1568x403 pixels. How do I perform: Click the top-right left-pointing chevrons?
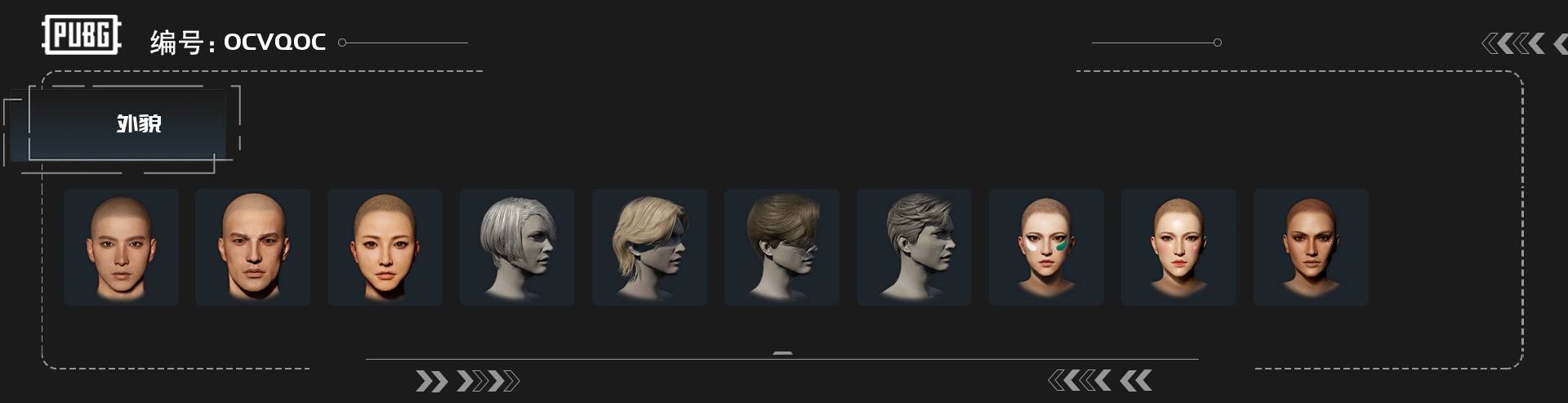[x=1523, y=43]
